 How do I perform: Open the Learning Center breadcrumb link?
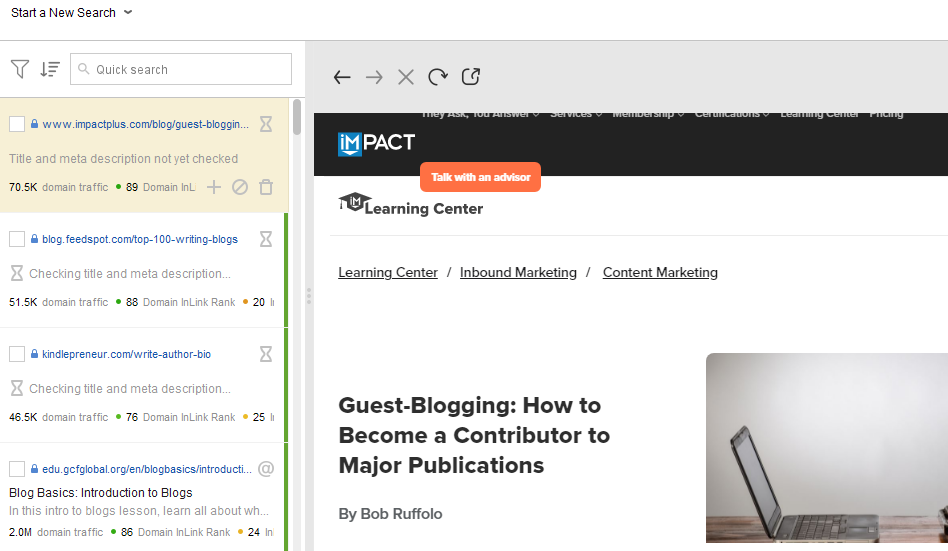388,273
